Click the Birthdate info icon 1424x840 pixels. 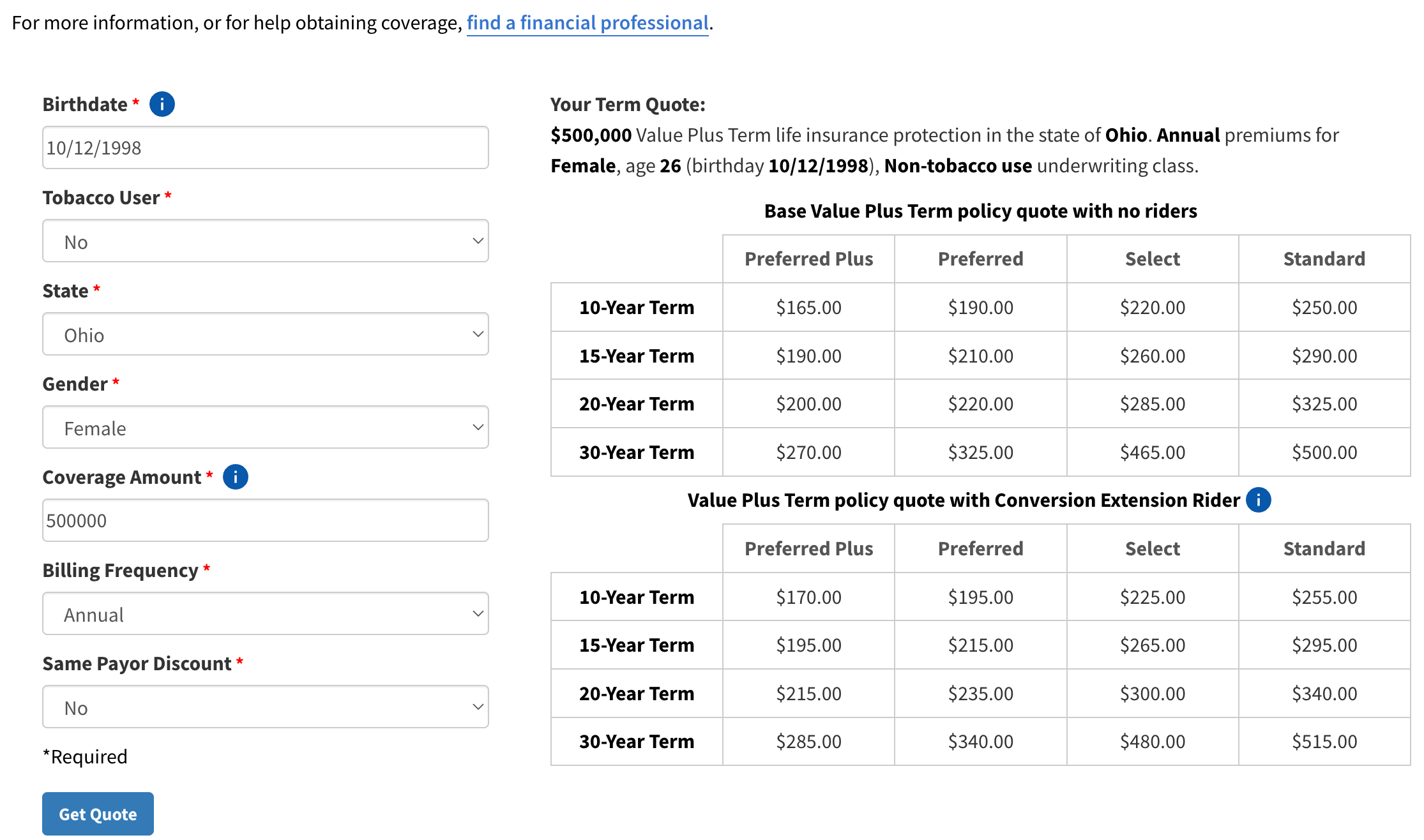coord(162,104)
